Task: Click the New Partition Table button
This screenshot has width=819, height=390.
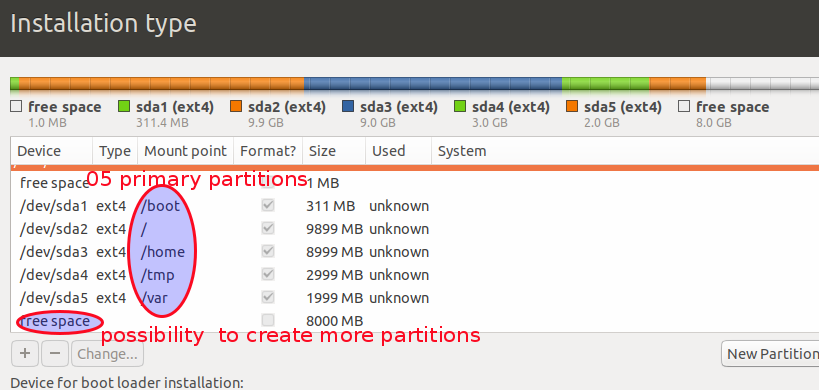Action: pos(770,354)
